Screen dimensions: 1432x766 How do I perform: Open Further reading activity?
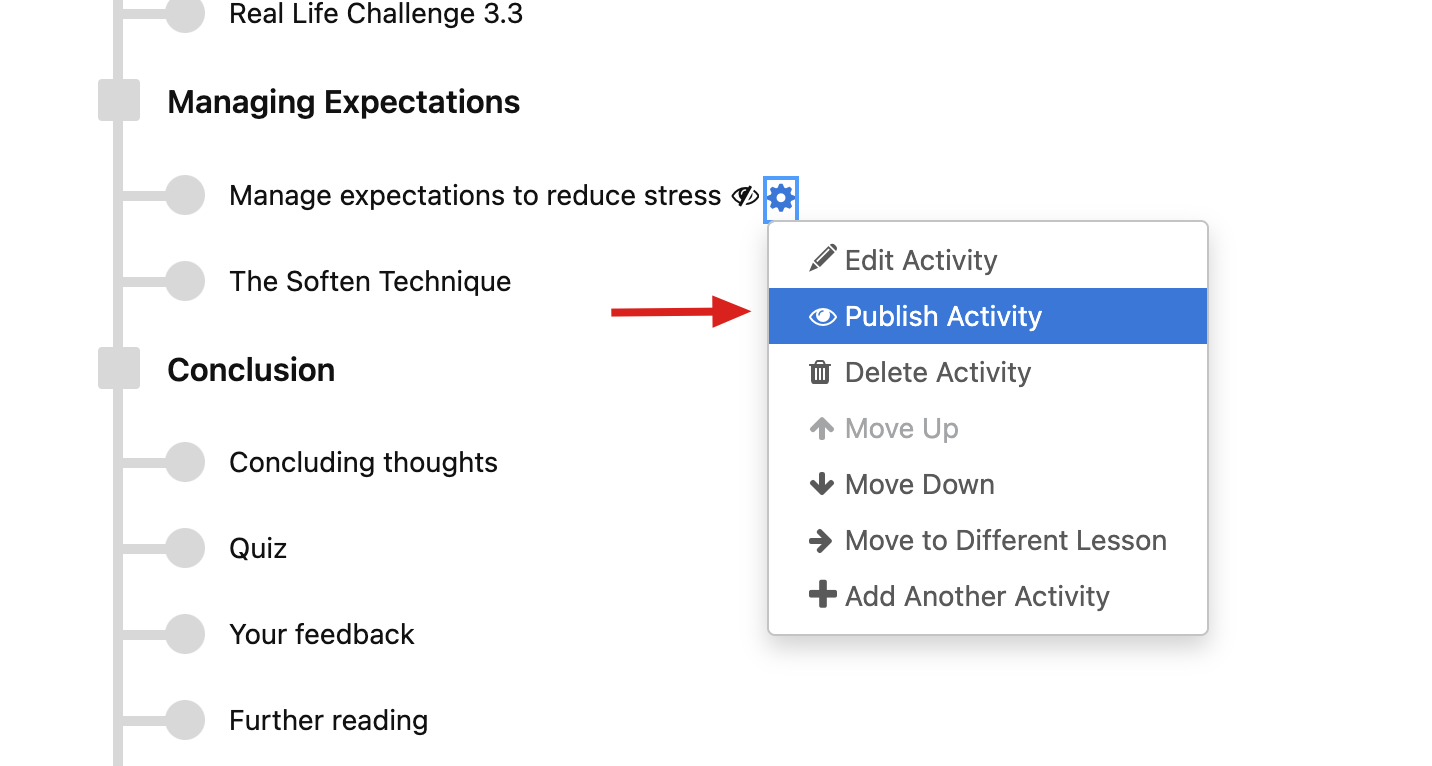click(x=328, y=720)
